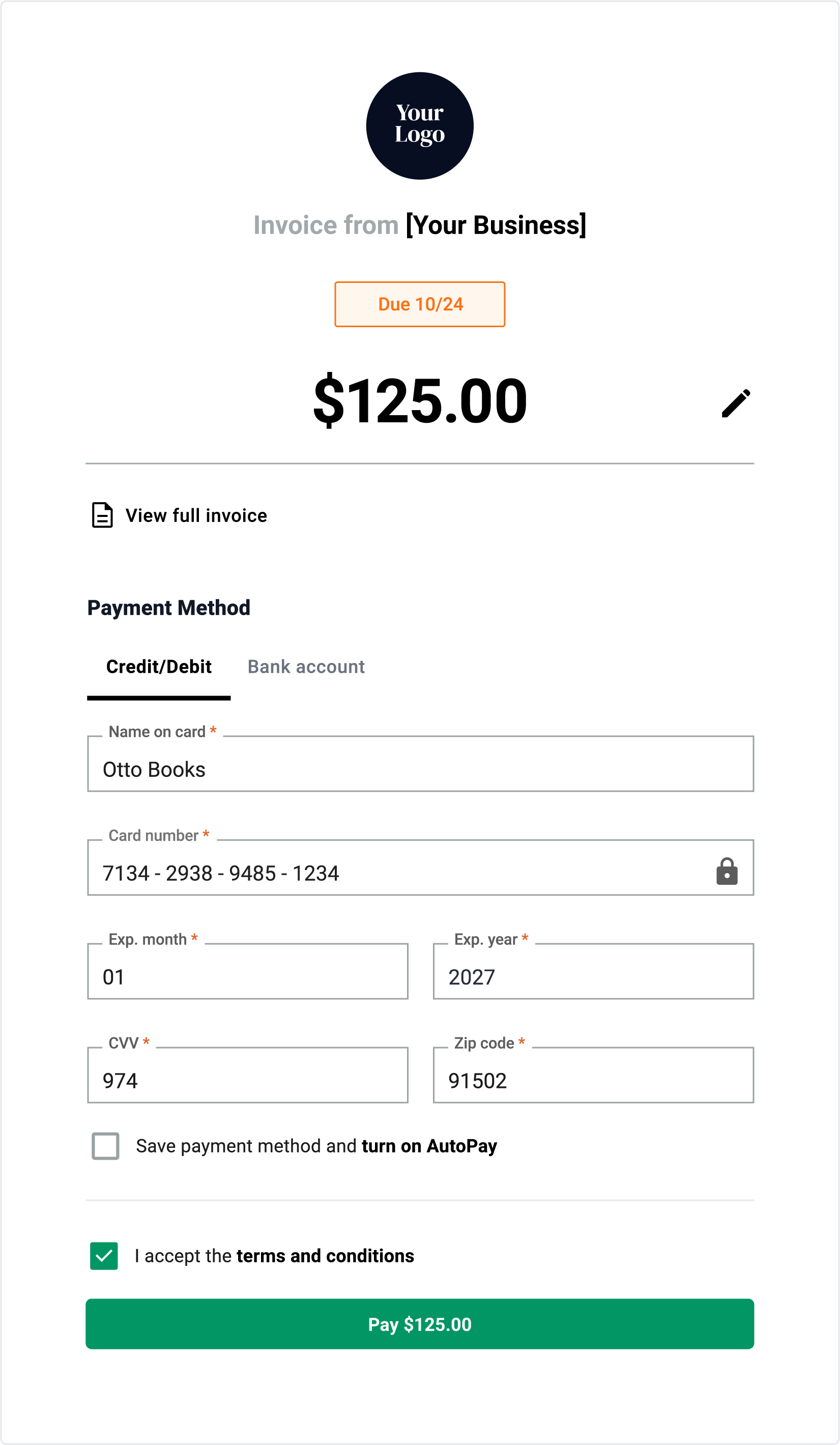Screen dimensions: 840x1445
Task: Click the $125.00 amount text
Action: 420,401
